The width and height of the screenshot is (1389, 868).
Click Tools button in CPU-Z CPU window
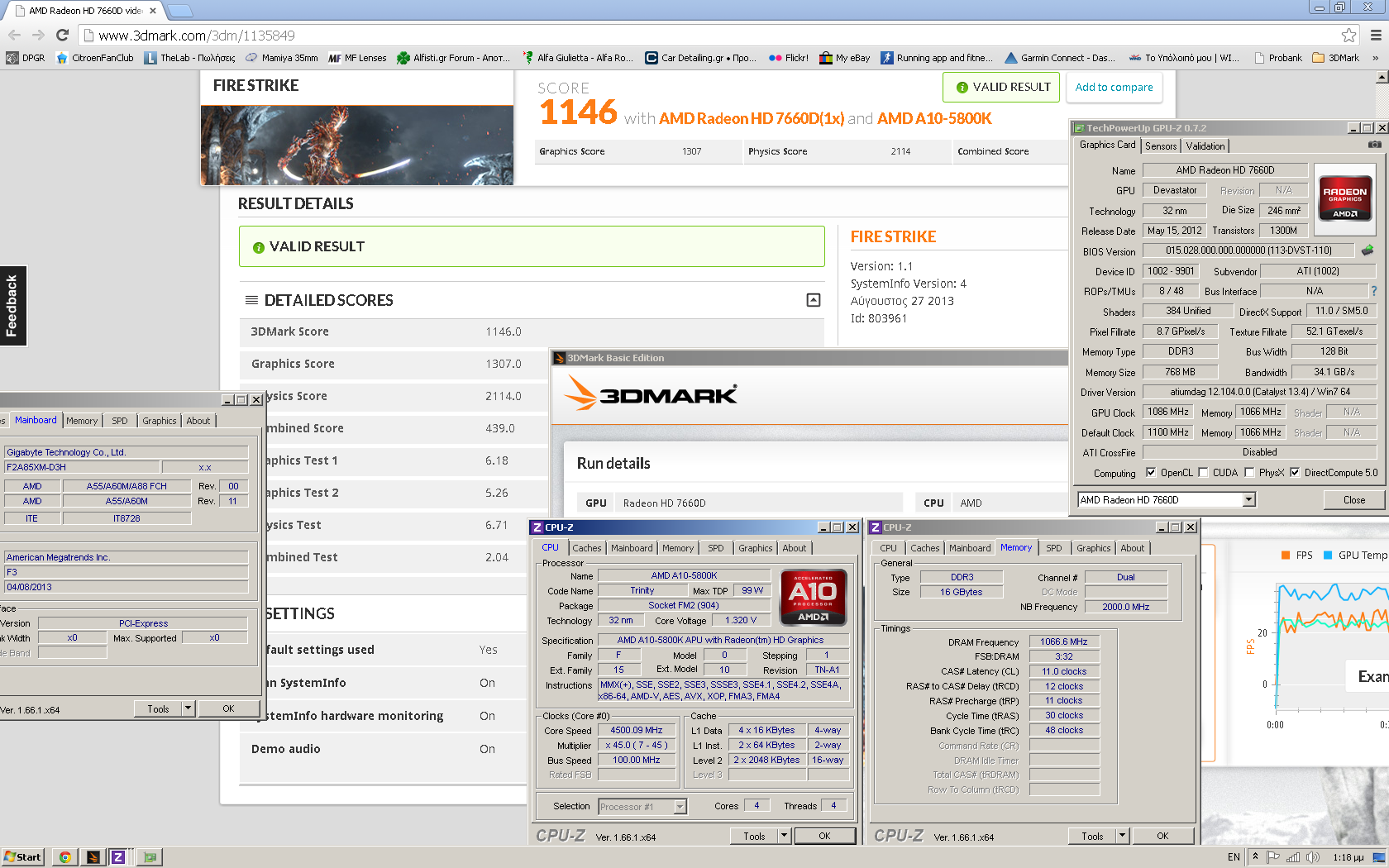click(754, 836)
